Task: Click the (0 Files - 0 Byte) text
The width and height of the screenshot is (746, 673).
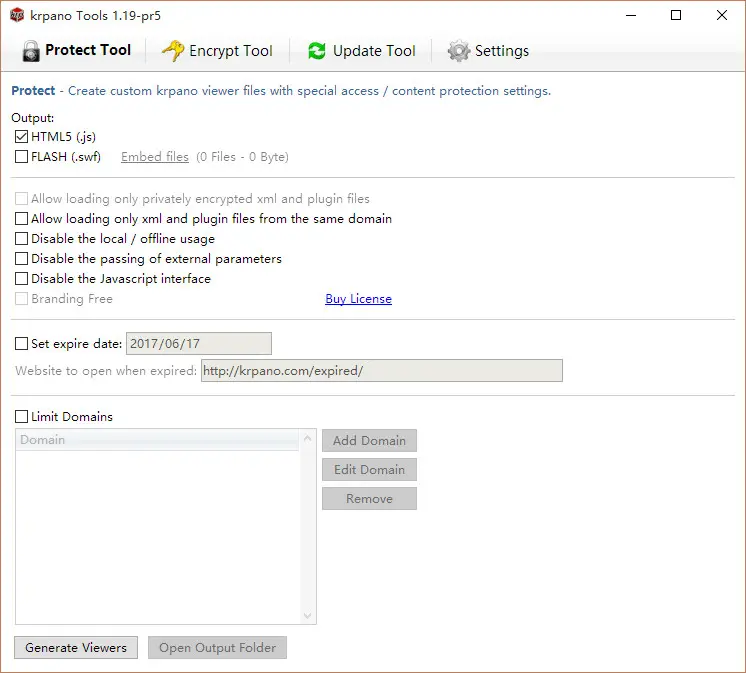Action: (242, 156)
